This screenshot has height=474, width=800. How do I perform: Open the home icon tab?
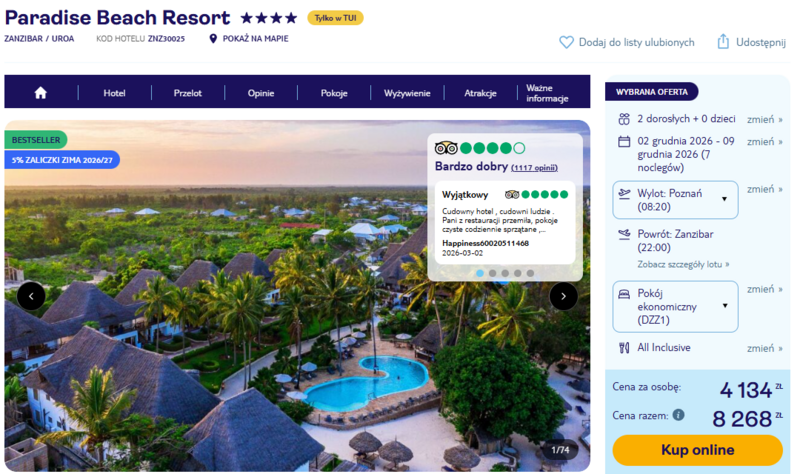click(40, 92)
